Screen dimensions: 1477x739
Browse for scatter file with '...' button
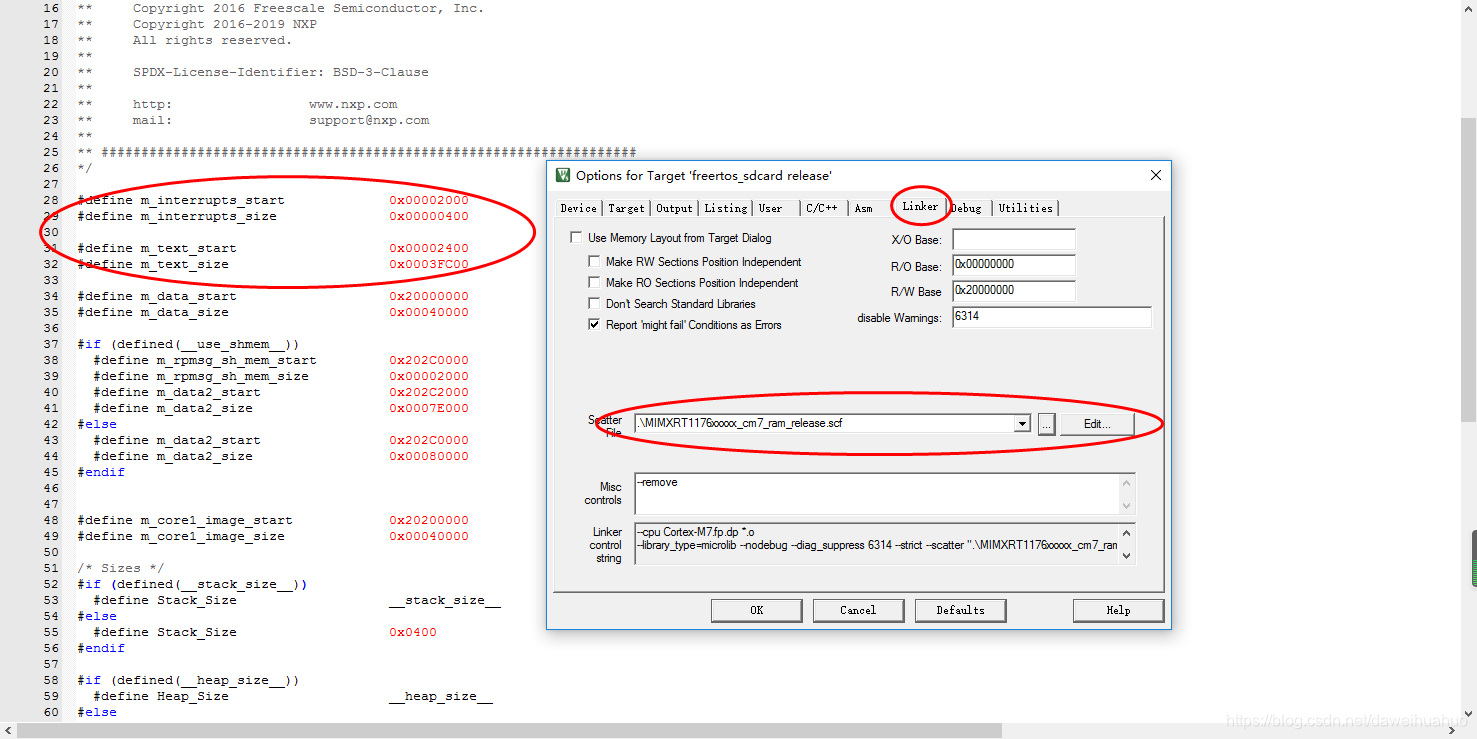tap(1047, 424)
